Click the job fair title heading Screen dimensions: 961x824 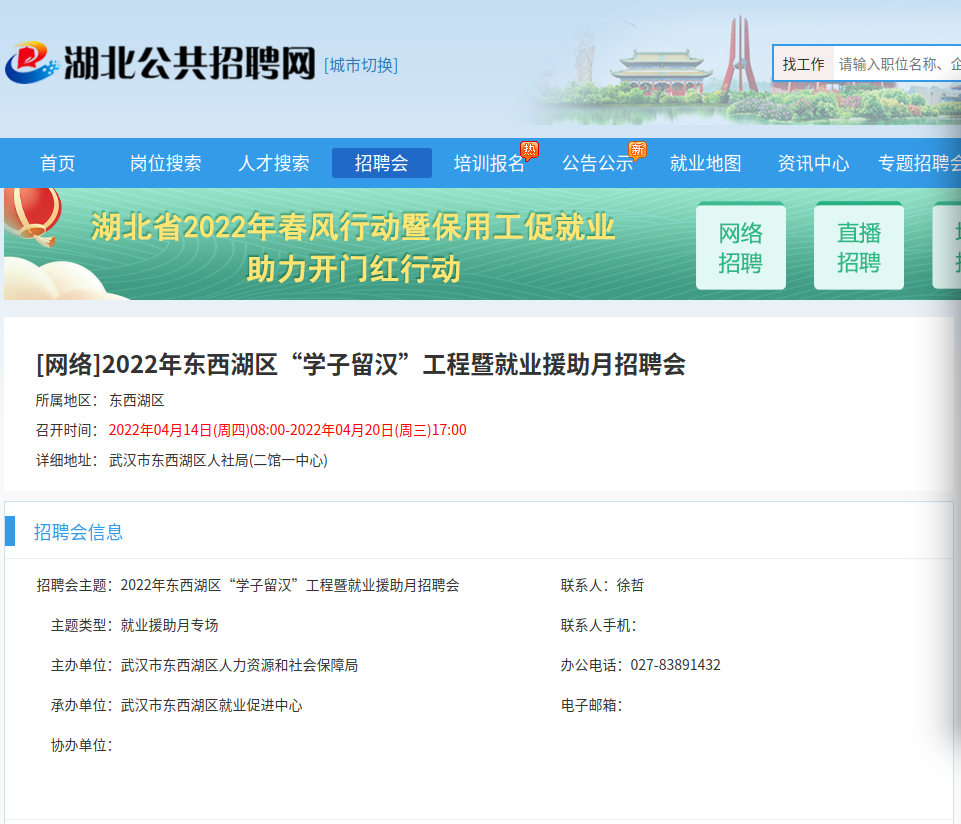[x=360, y=364]
